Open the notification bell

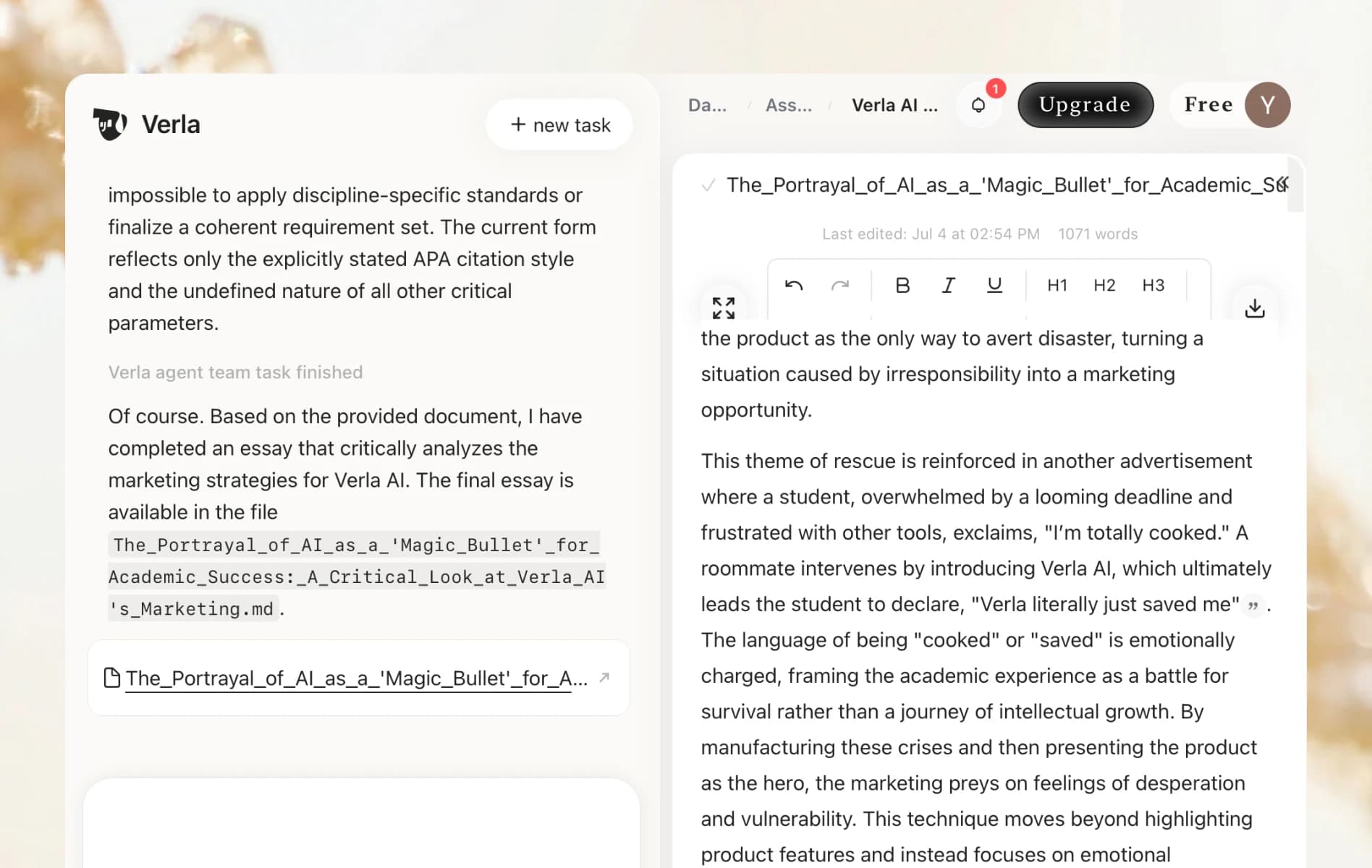point(978,105)
